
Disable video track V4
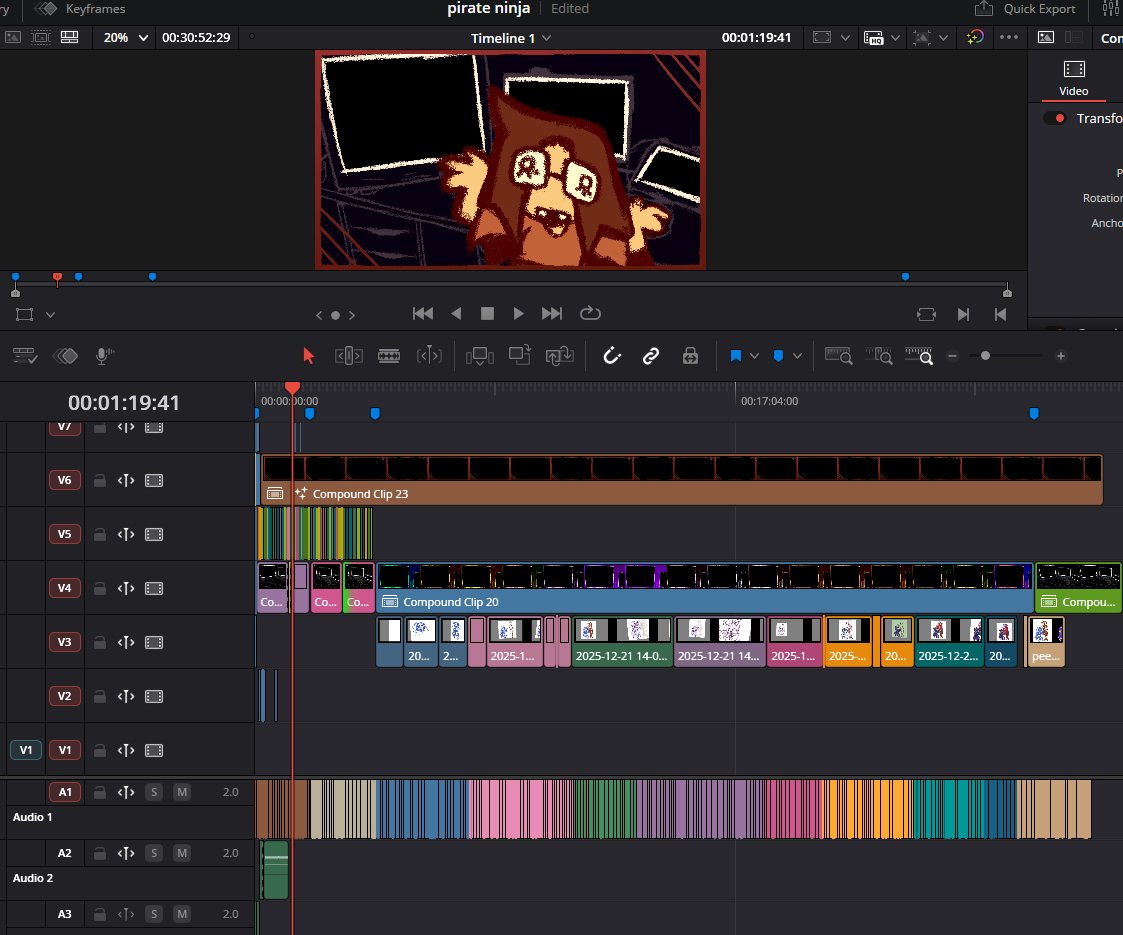[x=154, y=588]
